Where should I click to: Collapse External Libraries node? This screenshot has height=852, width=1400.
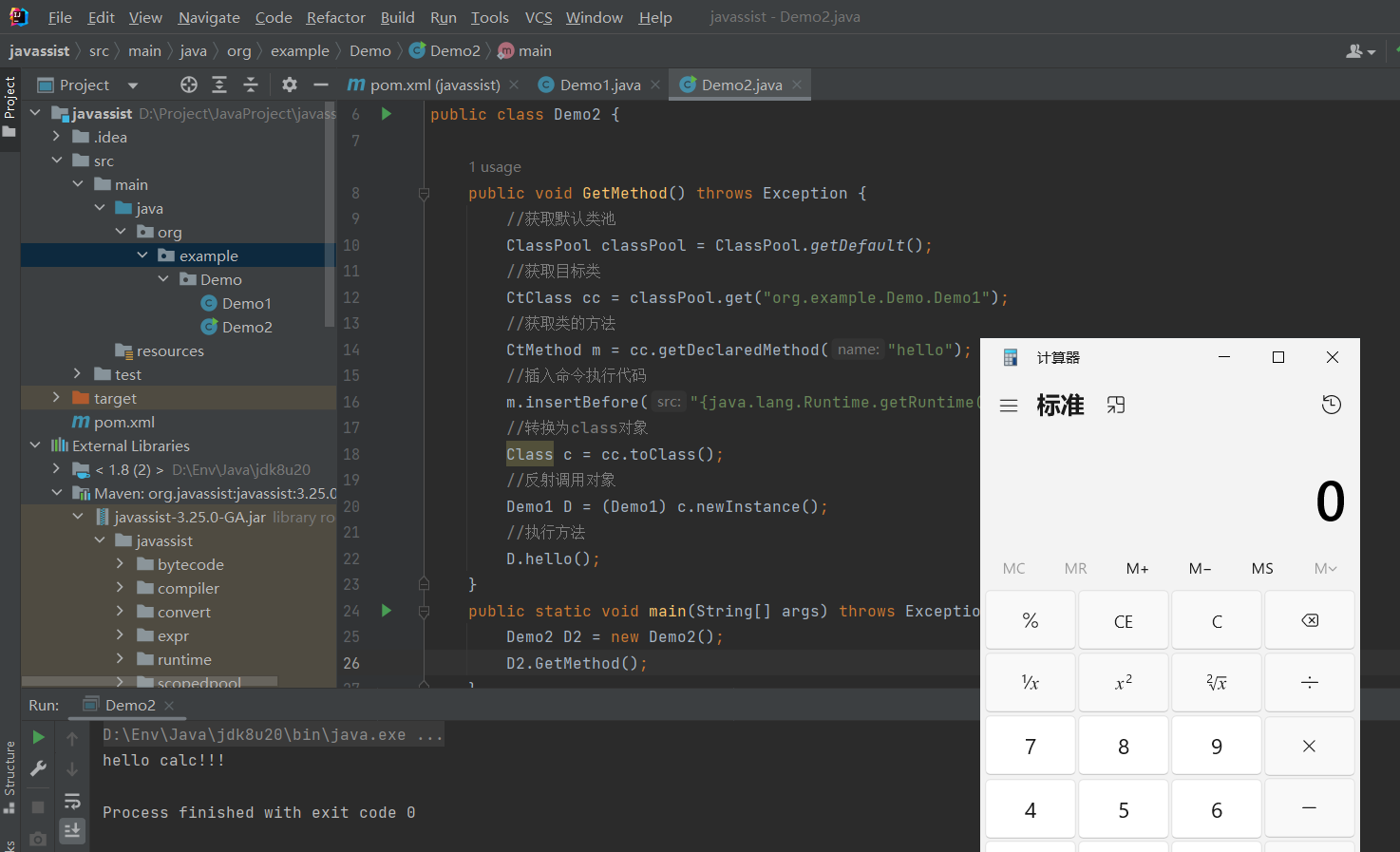coord(35,445)
